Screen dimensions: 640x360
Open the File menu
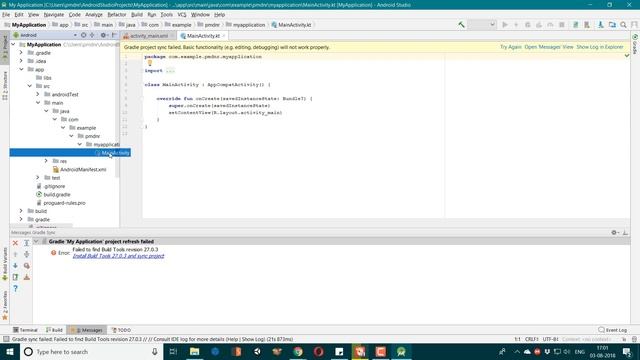6,14
